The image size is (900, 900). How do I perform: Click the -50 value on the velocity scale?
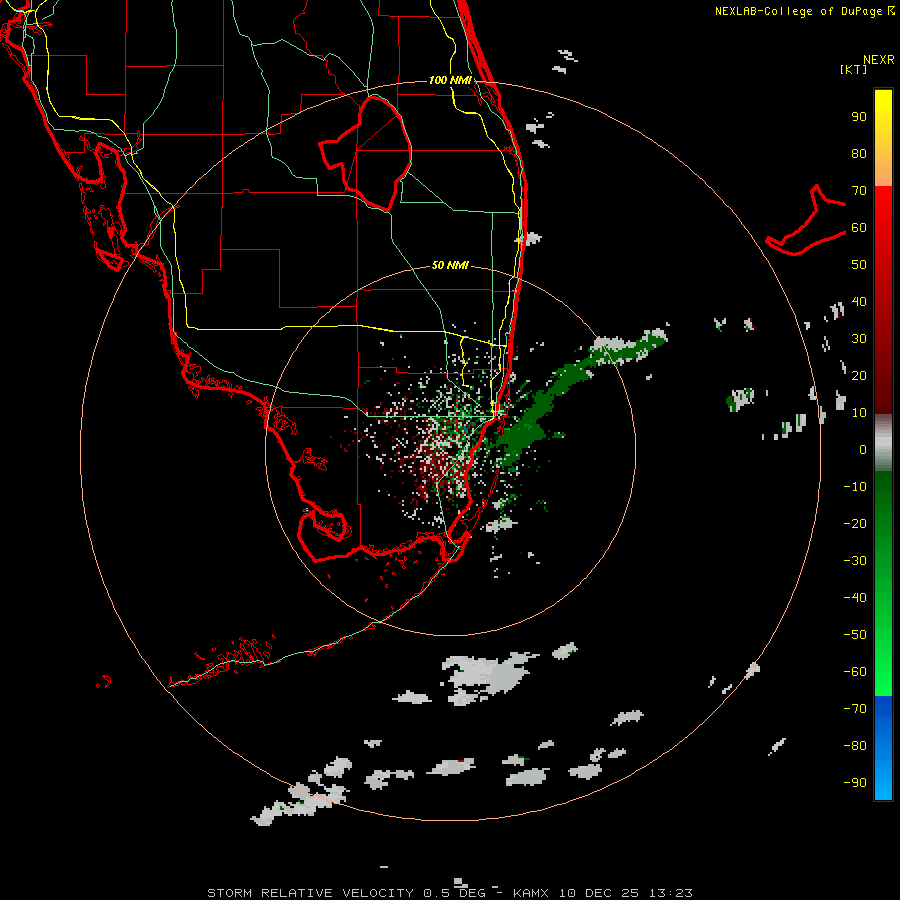(855, 634)
